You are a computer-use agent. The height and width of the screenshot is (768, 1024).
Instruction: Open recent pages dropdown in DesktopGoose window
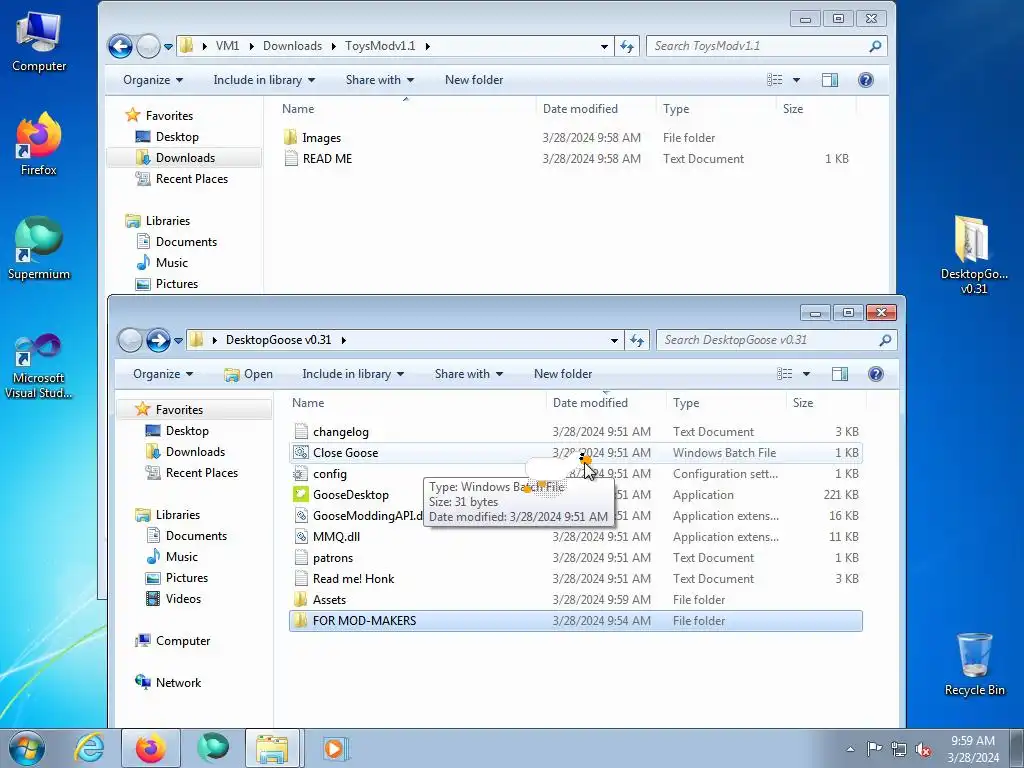click(178, 341)
